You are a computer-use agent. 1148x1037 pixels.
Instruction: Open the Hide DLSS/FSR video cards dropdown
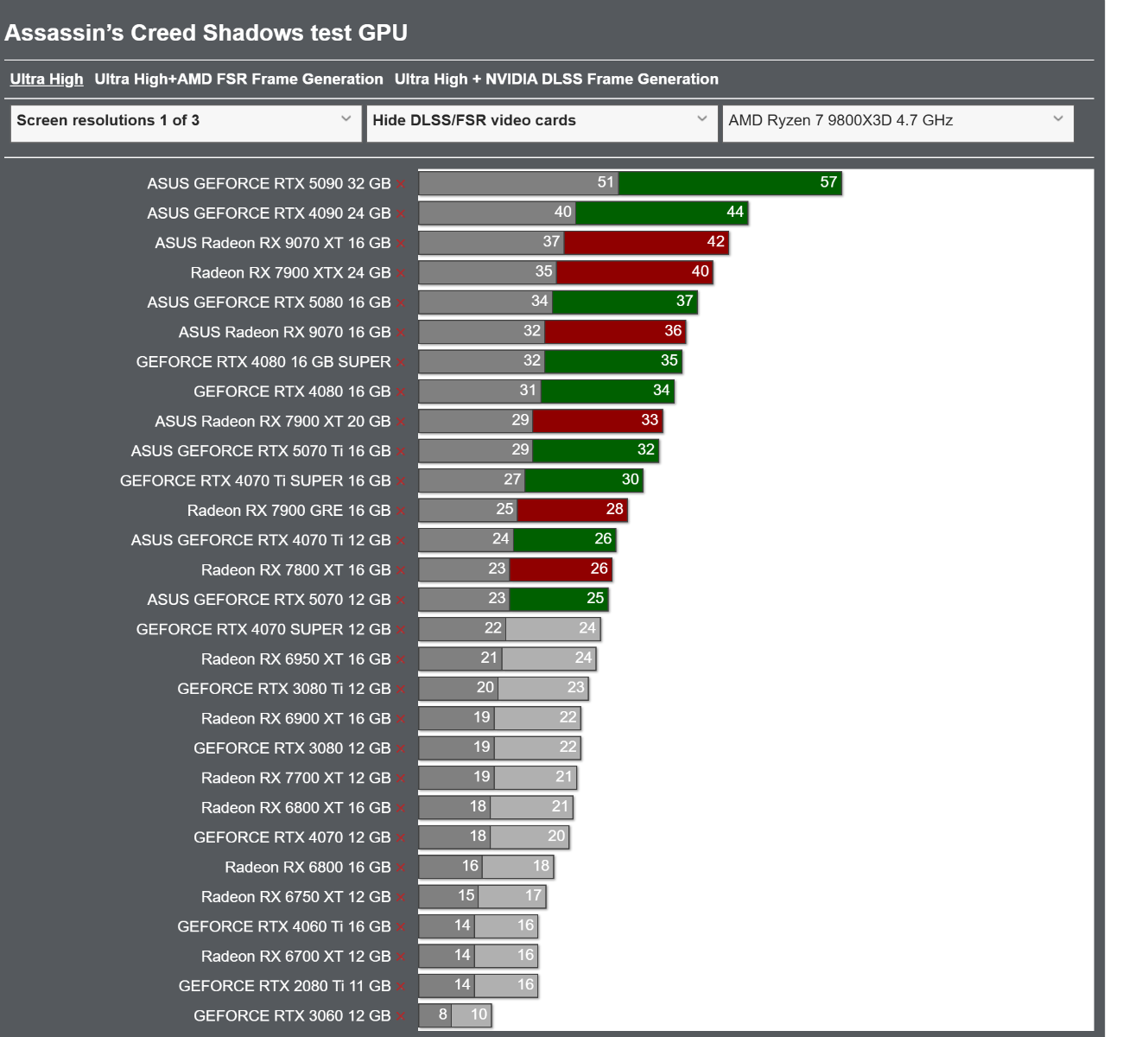click(542, 123)
